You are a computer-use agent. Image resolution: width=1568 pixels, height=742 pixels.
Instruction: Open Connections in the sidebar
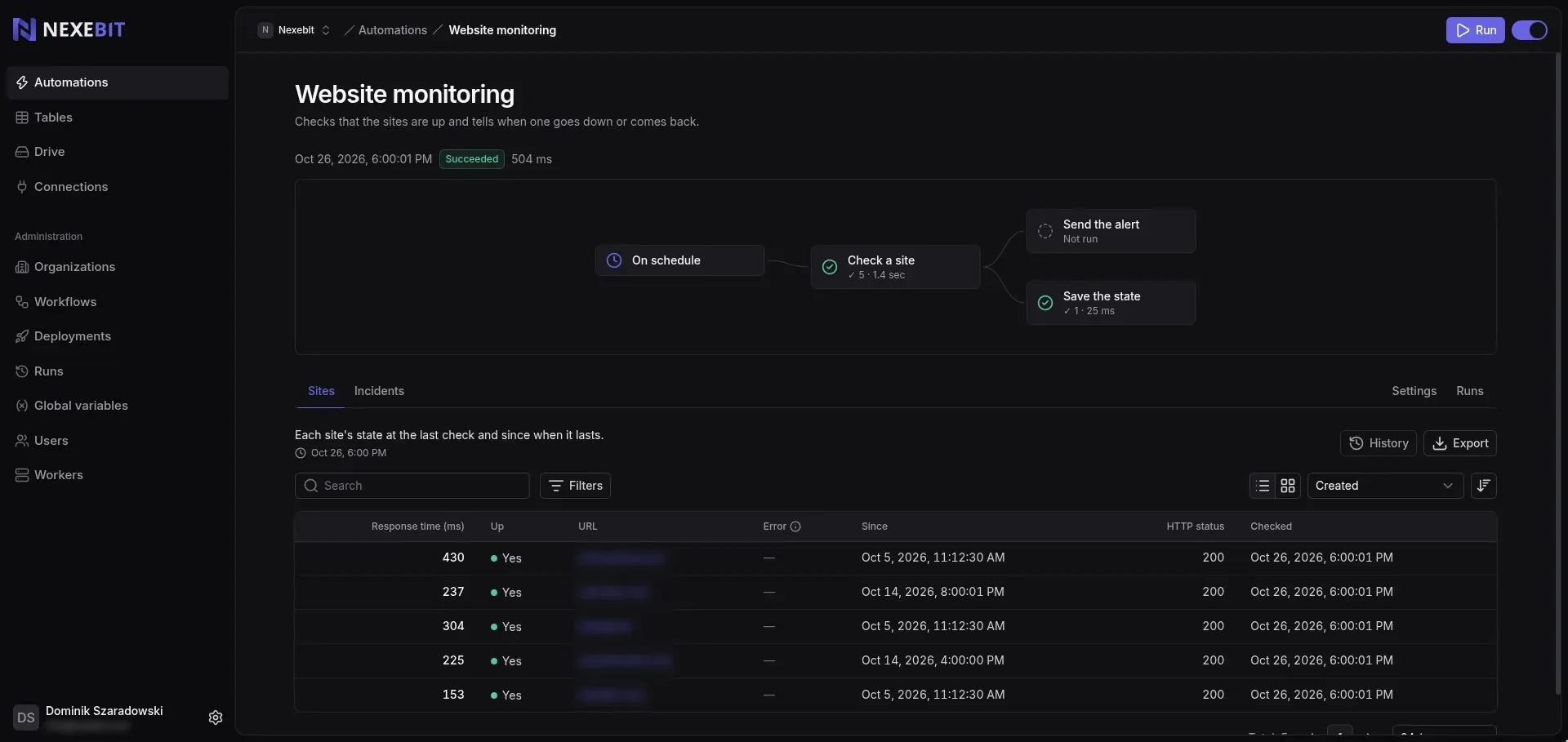click(x=117, y=187)
